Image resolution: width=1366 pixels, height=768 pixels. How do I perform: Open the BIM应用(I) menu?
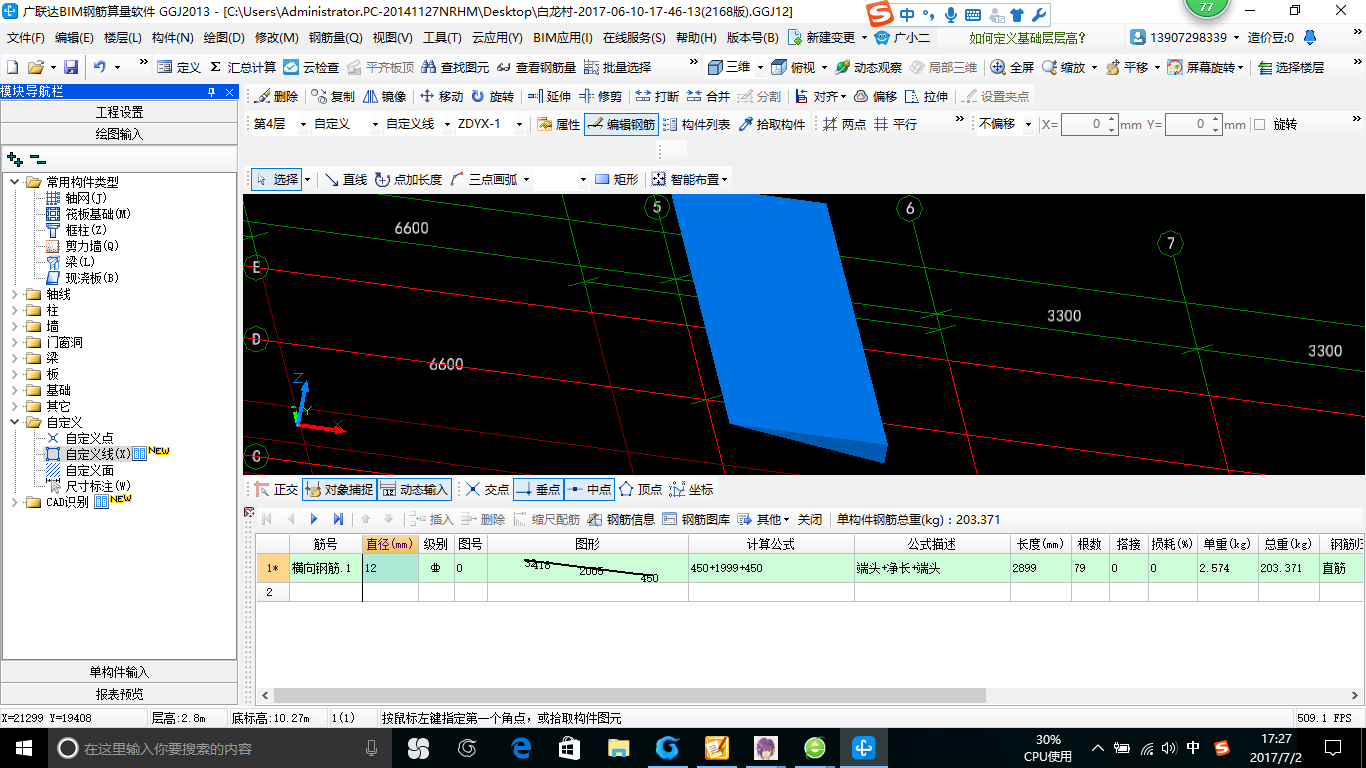tap(563, 37)
